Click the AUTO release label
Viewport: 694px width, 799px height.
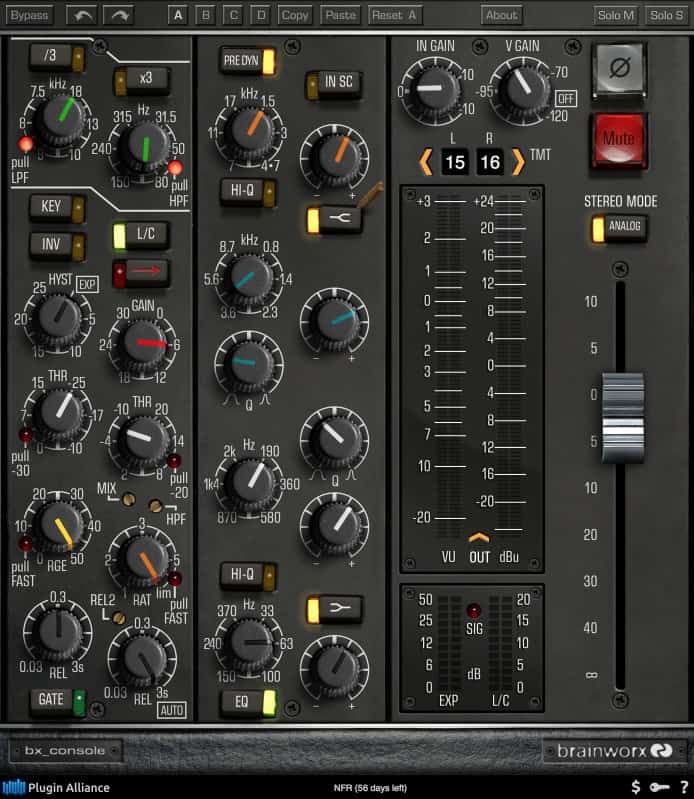[x=171, y=710]
